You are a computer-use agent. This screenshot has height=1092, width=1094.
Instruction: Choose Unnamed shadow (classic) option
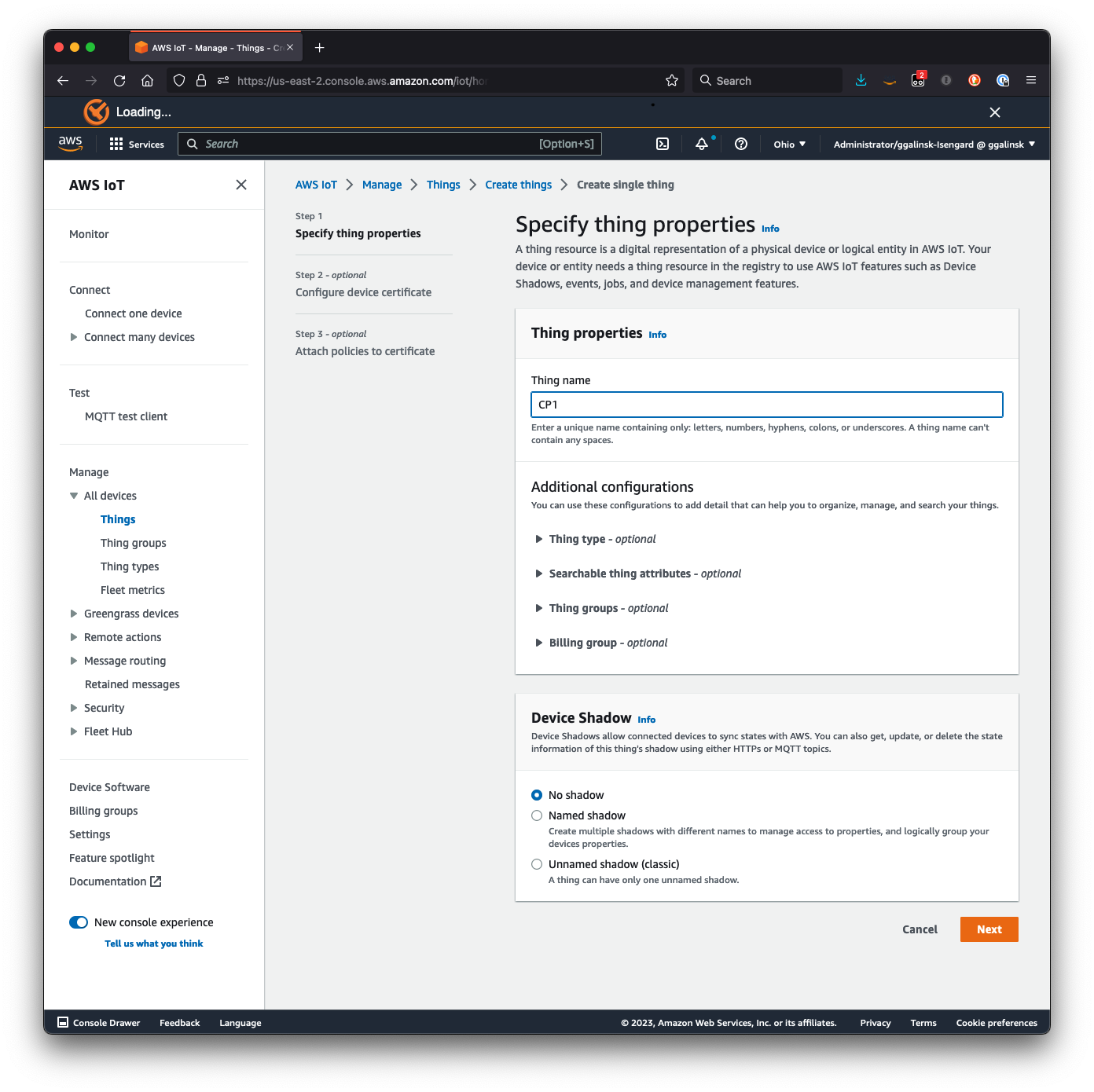coord(537,864)
